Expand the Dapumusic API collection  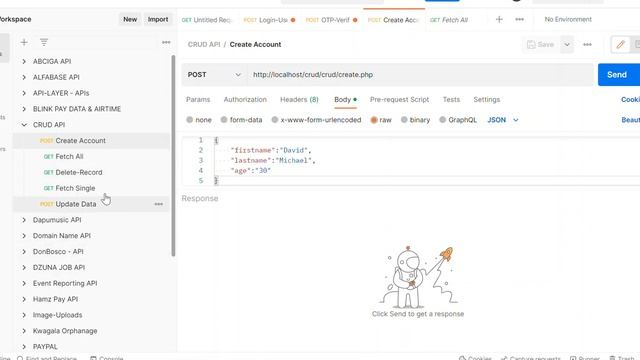(x=24, y=220)
